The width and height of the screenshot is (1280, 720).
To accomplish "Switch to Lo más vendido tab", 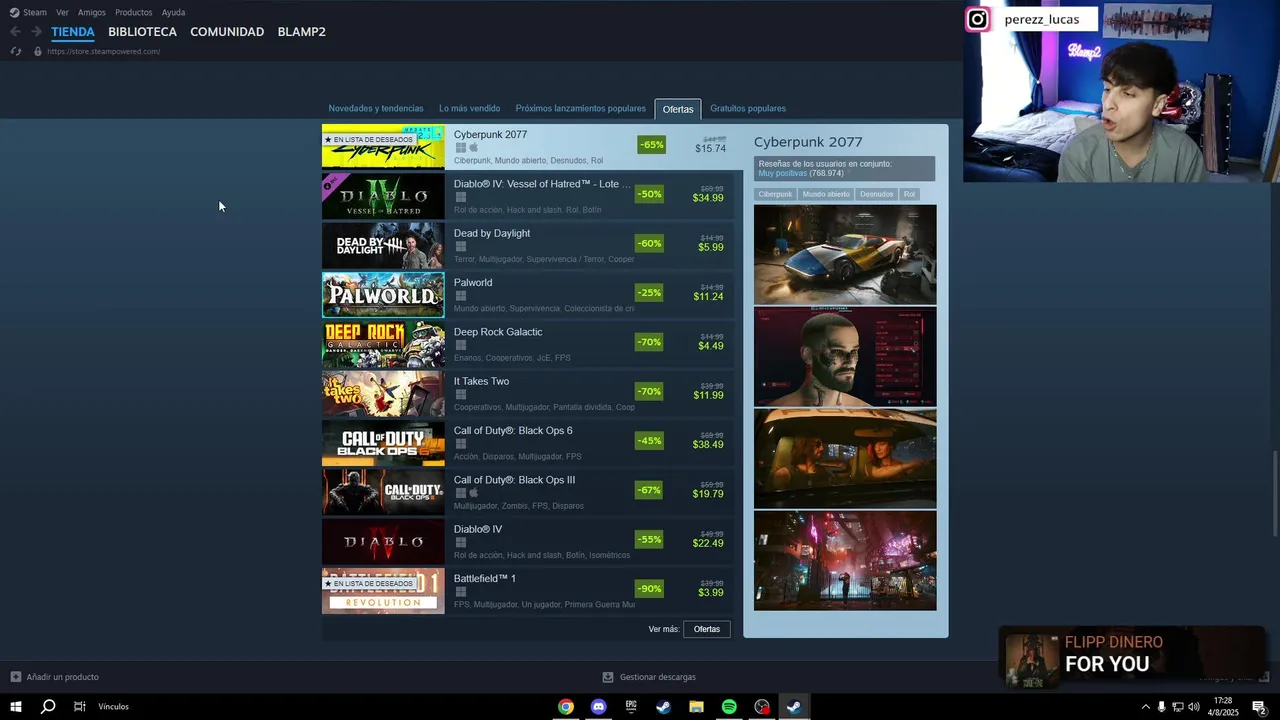I will [469, 108].
